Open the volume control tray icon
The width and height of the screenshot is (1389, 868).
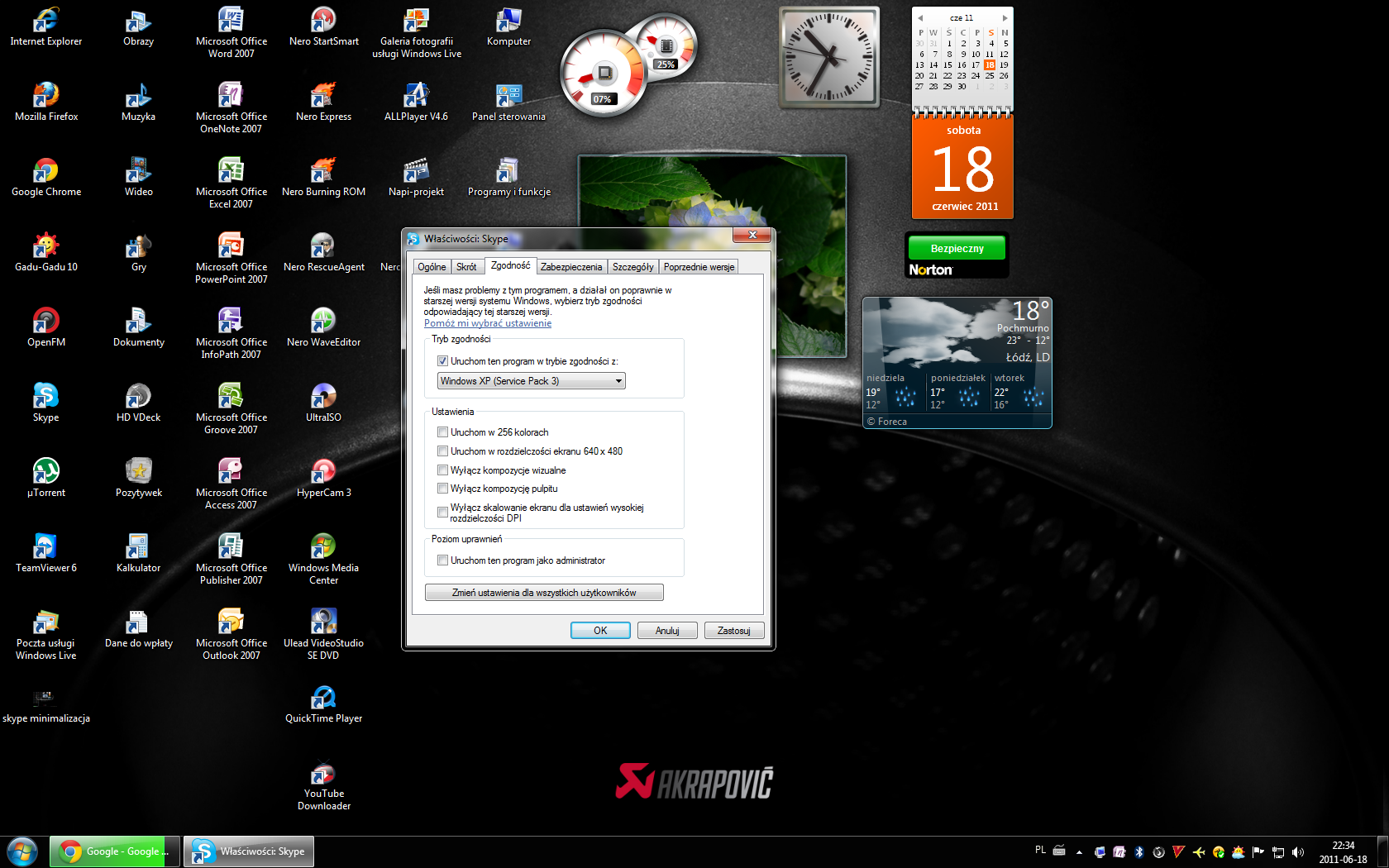coord(1298,852)
